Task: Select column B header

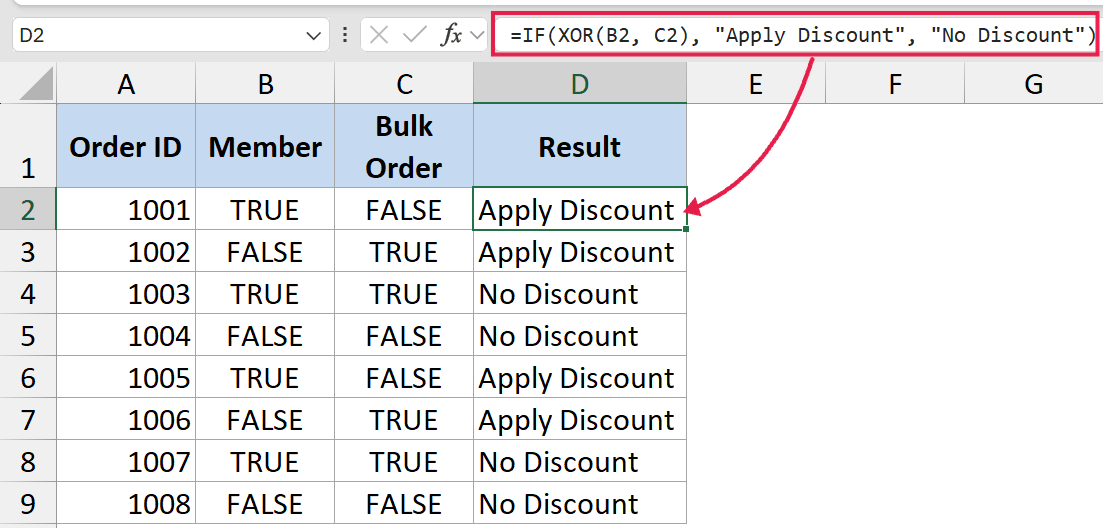Action: pos(265,85)
